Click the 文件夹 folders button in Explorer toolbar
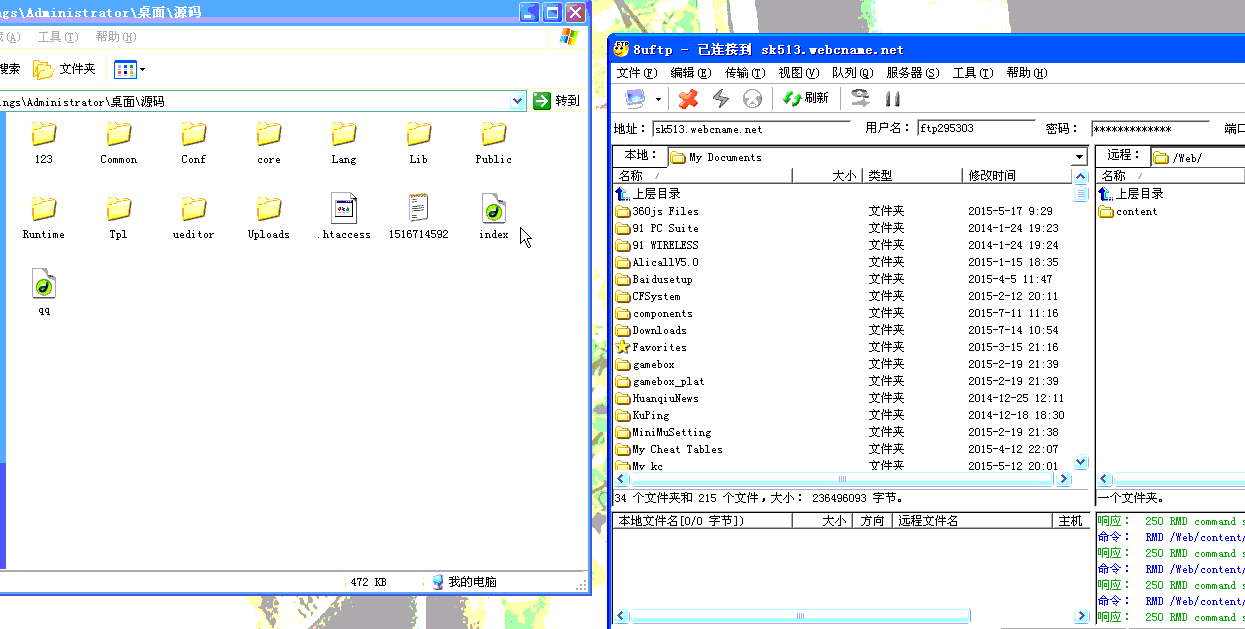This screenshot has height=629, width=1245. tap(65, 69)
